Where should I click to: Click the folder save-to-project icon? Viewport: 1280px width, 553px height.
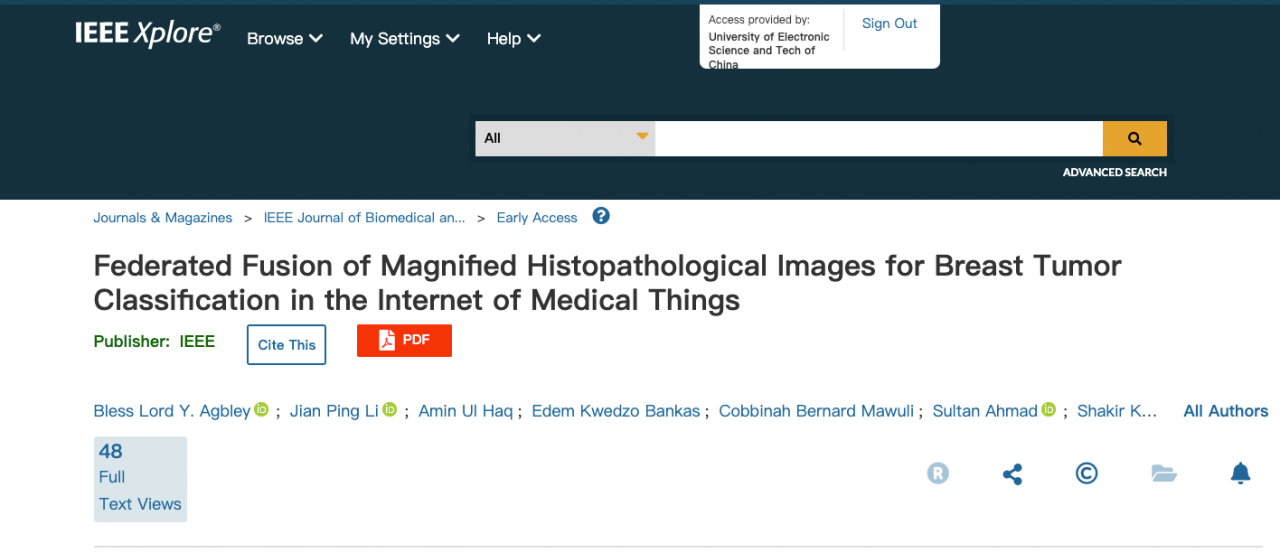[1164, 473]
